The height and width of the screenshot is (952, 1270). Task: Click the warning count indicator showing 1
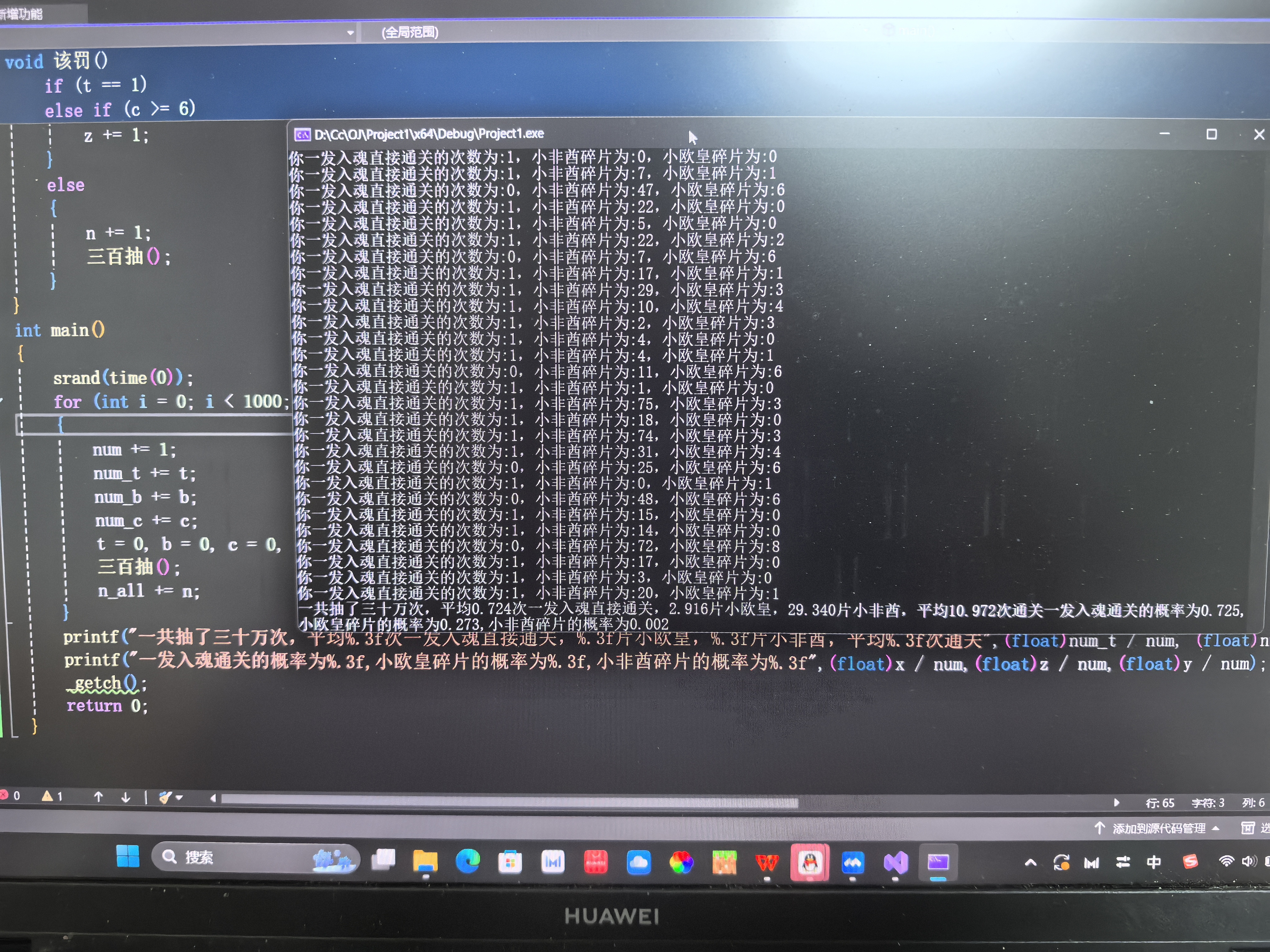52,796
